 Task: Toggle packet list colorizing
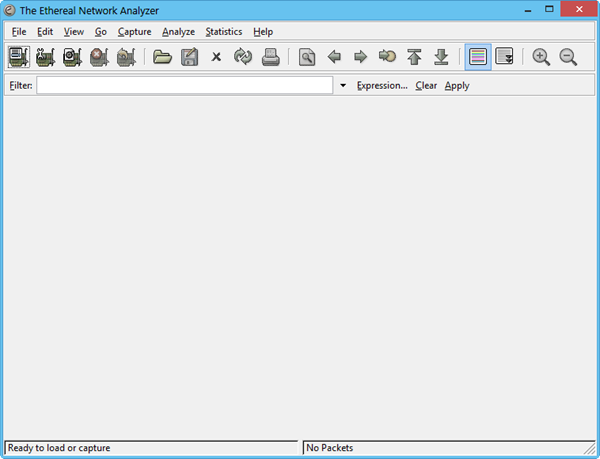coord(478,57)
